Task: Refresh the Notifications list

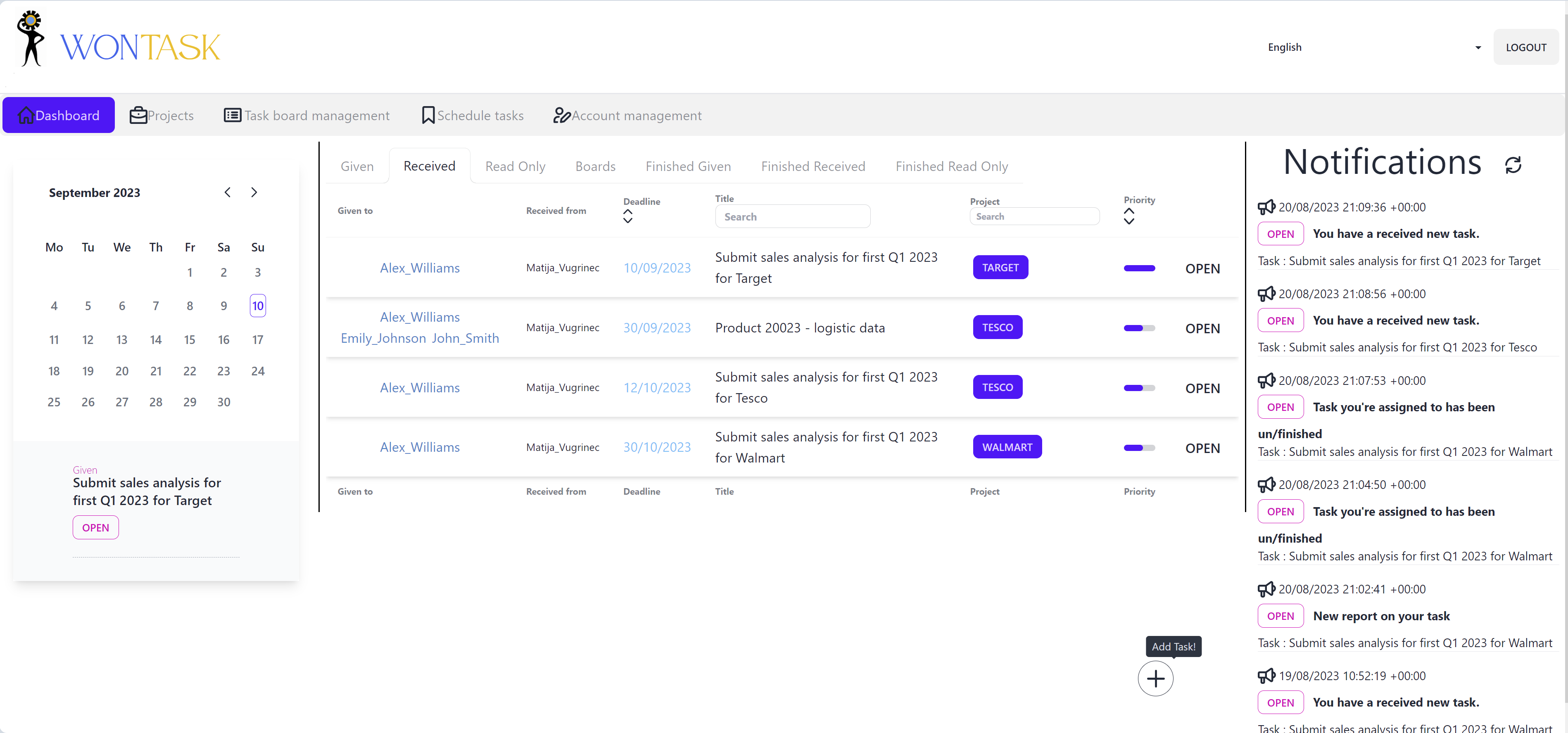Action: tap(1513, 164)
